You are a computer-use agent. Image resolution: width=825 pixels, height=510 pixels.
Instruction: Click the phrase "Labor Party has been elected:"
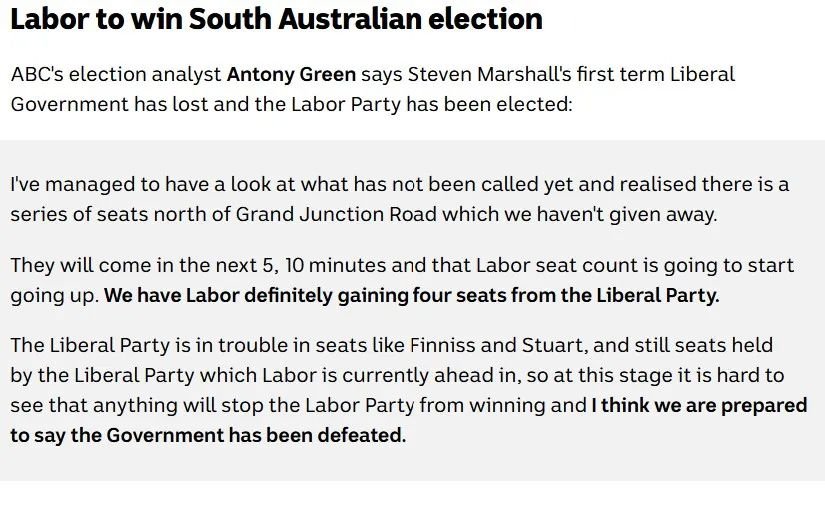coord(431,104)
